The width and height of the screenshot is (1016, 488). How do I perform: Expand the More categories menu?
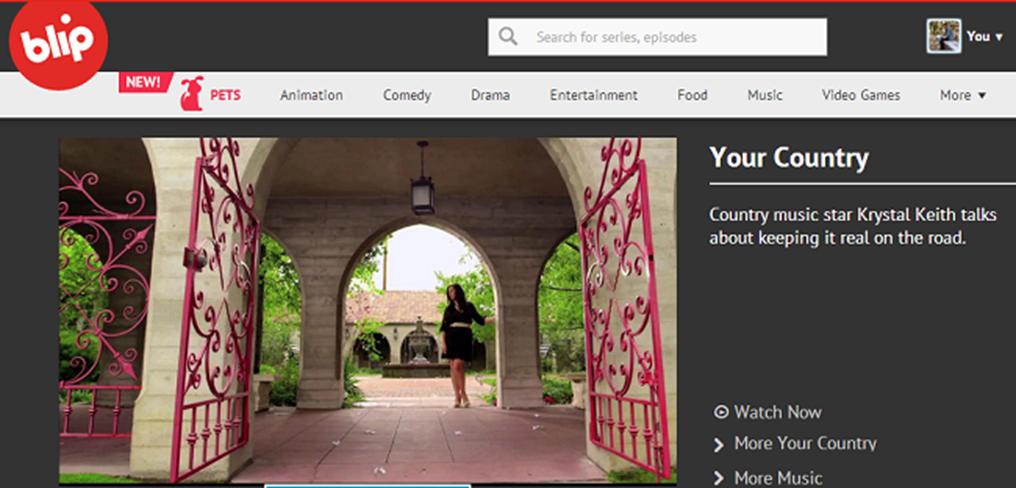963,95
